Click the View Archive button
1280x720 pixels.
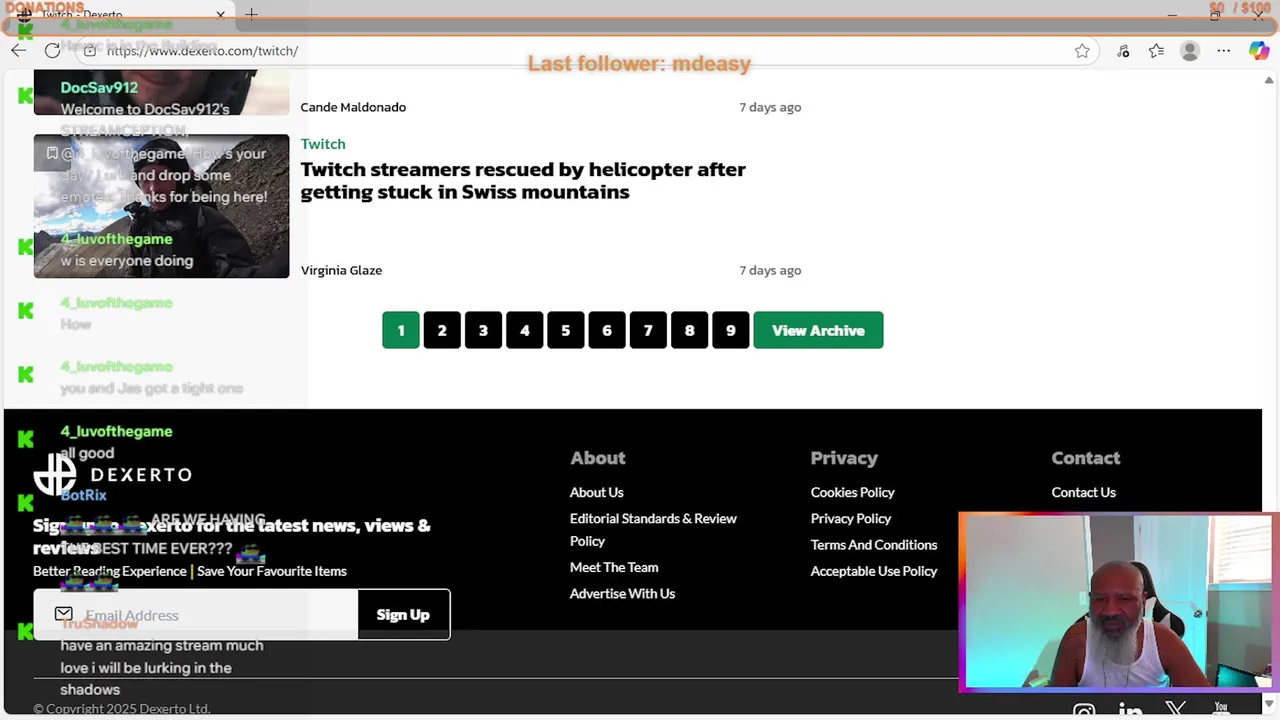(818, 331)
